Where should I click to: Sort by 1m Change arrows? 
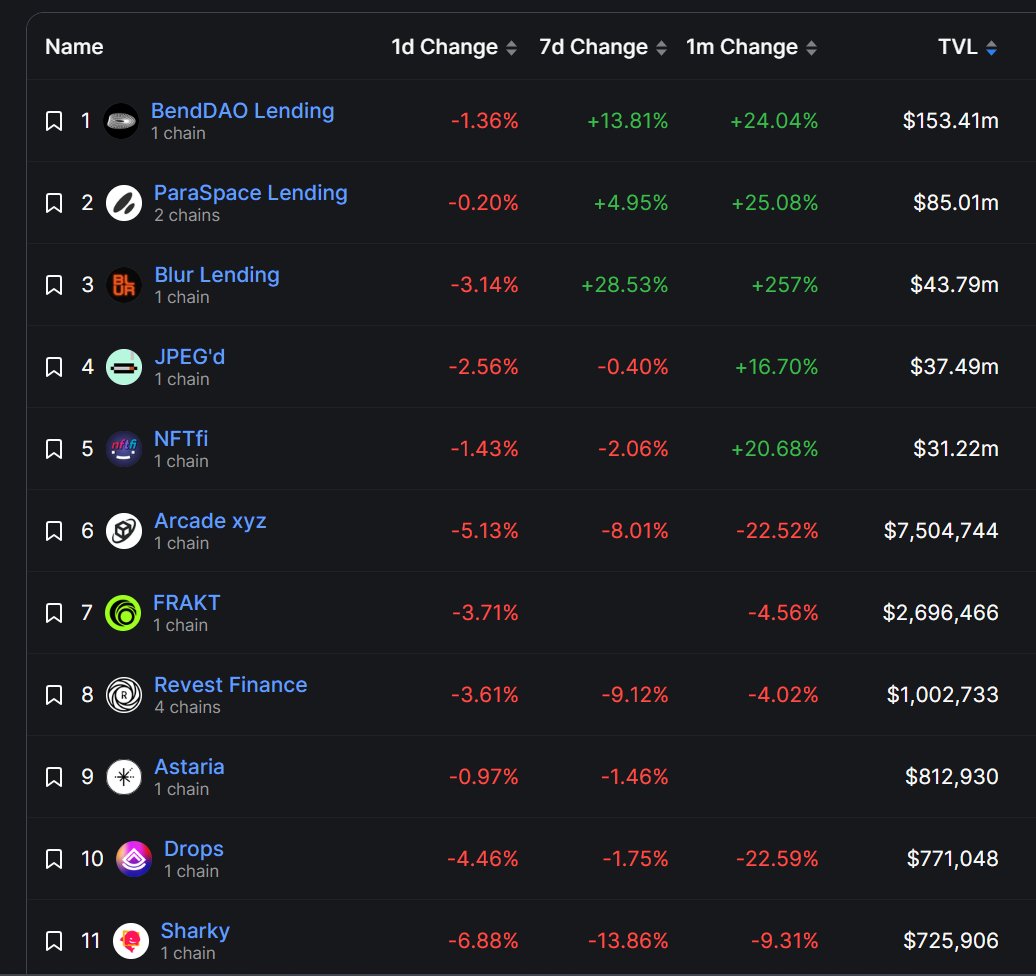[811, 48]
